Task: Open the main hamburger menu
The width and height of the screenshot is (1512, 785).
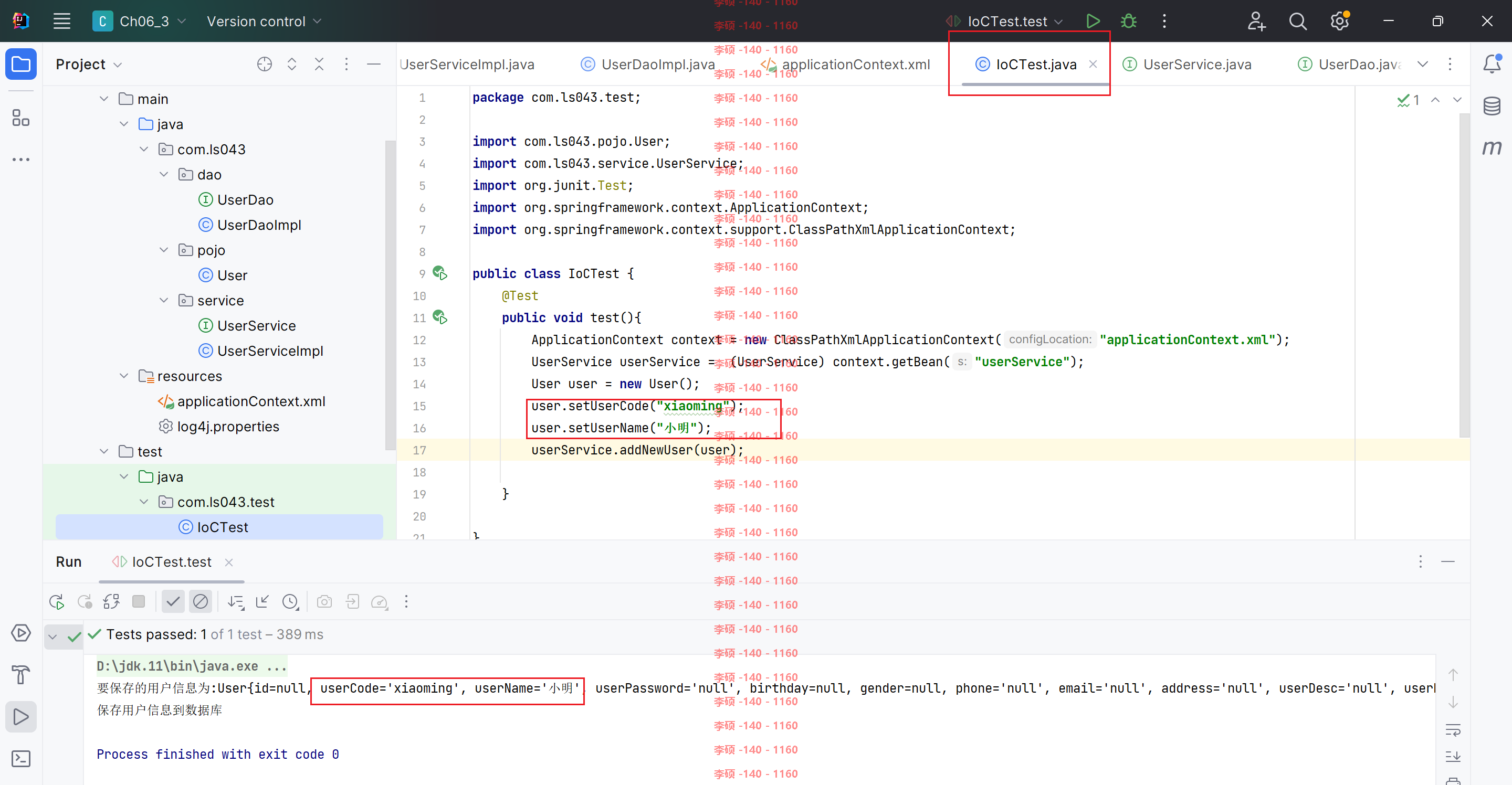Action: (61, 22)
